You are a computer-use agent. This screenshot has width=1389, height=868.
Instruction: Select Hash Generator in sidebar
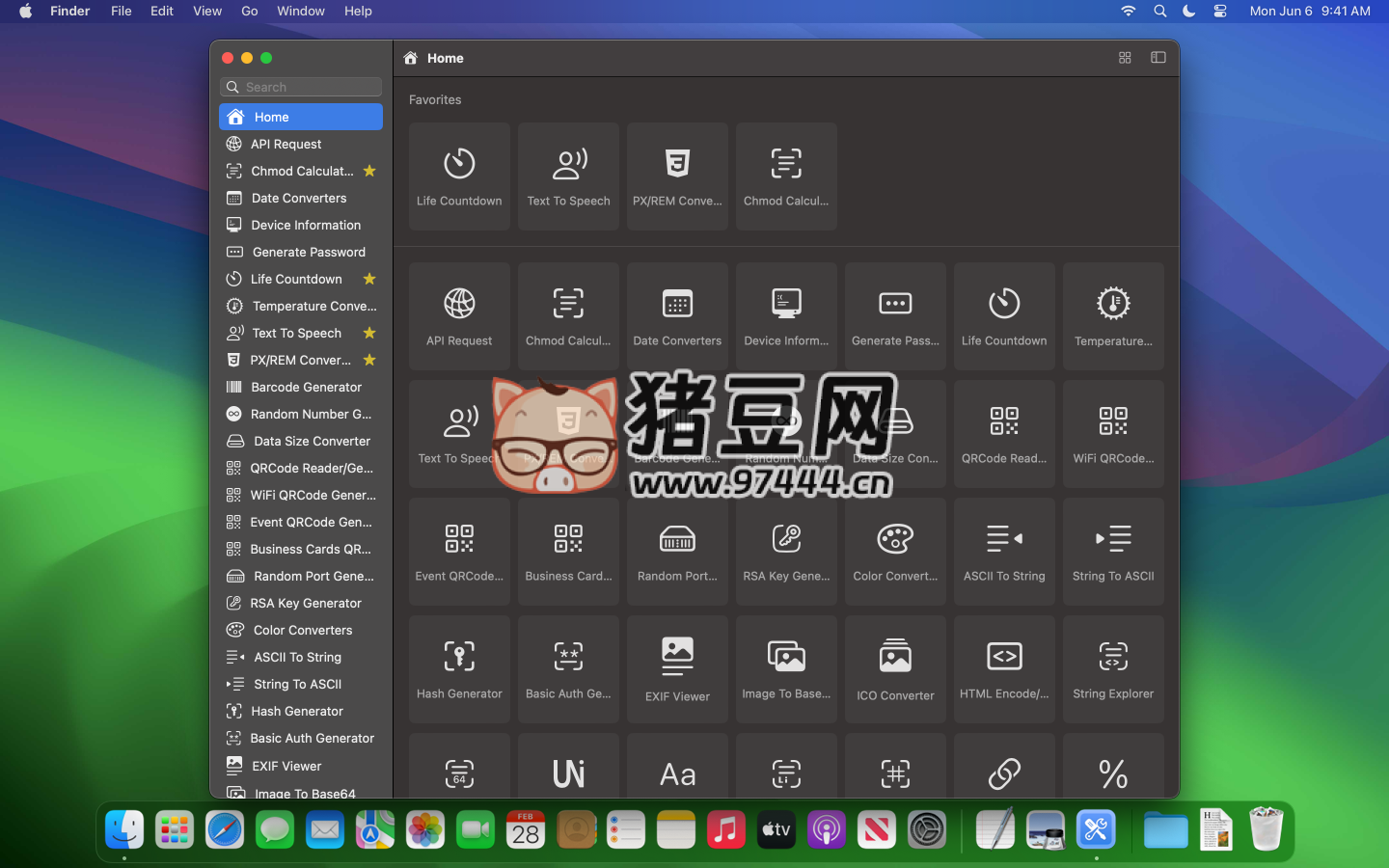click(301, 711)
